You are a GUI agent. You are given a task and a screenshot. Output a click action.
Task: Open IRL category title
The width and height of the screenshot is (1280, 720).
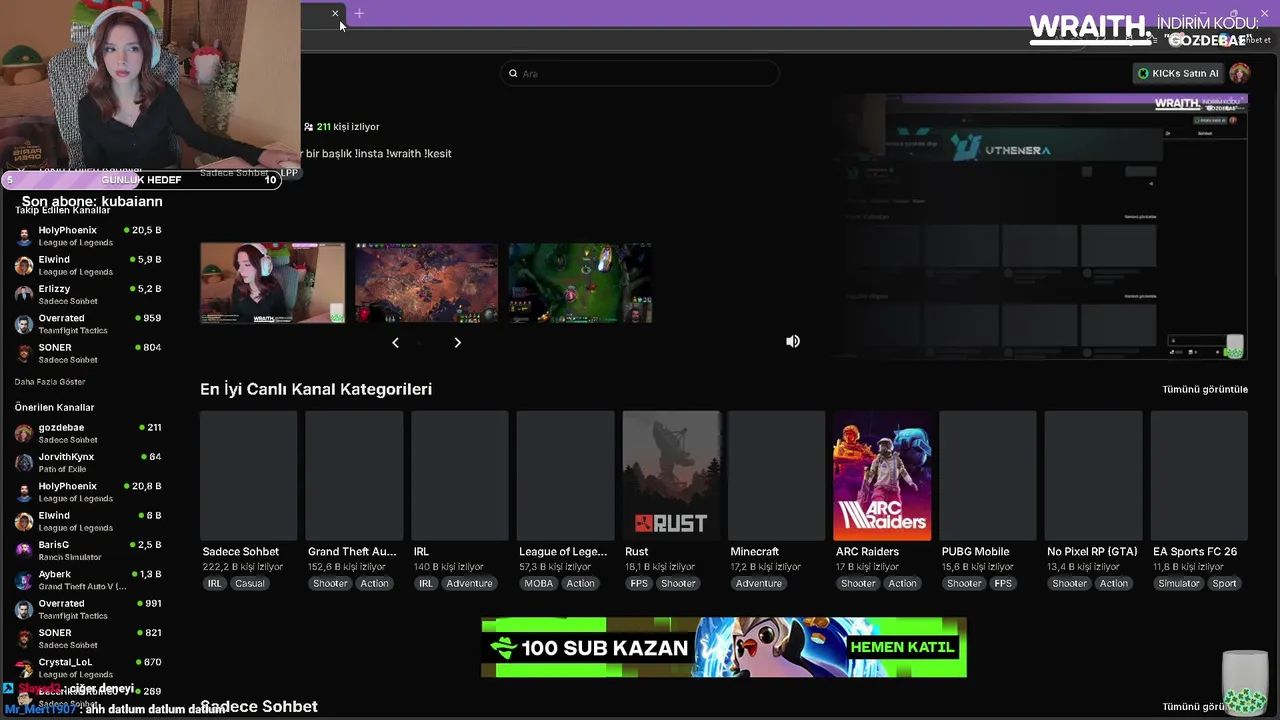click(x=421, y=551)
